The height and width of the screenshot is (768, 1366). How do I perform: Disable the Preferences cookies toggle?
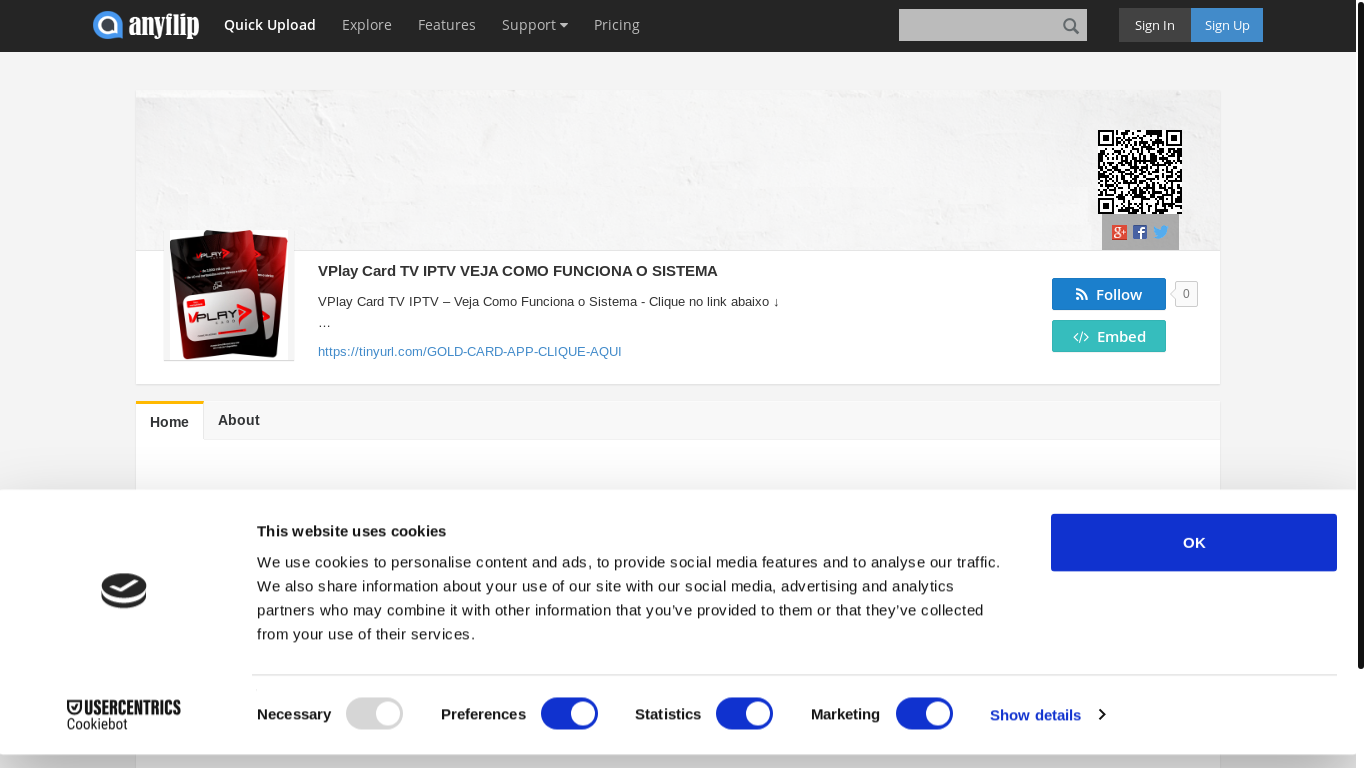[569, 714]
